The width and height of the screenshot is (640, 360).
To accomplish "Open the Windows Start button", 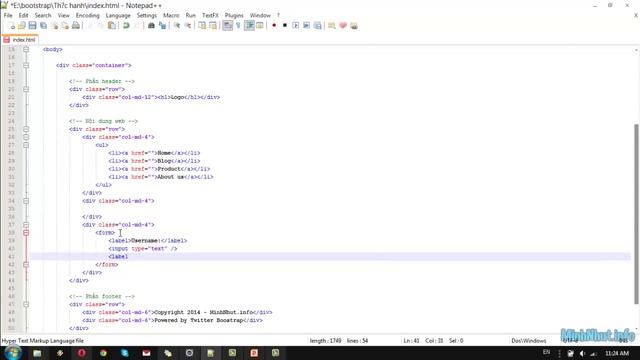I will pos(12,353).
